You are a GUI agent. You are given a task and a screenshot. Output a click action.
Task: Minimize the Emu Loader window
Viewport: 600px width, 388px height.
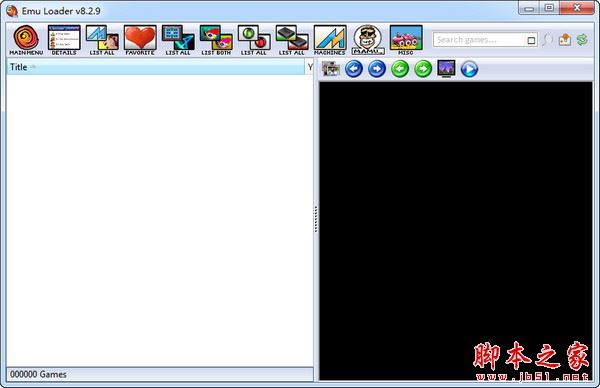click(x=529, y=8)
